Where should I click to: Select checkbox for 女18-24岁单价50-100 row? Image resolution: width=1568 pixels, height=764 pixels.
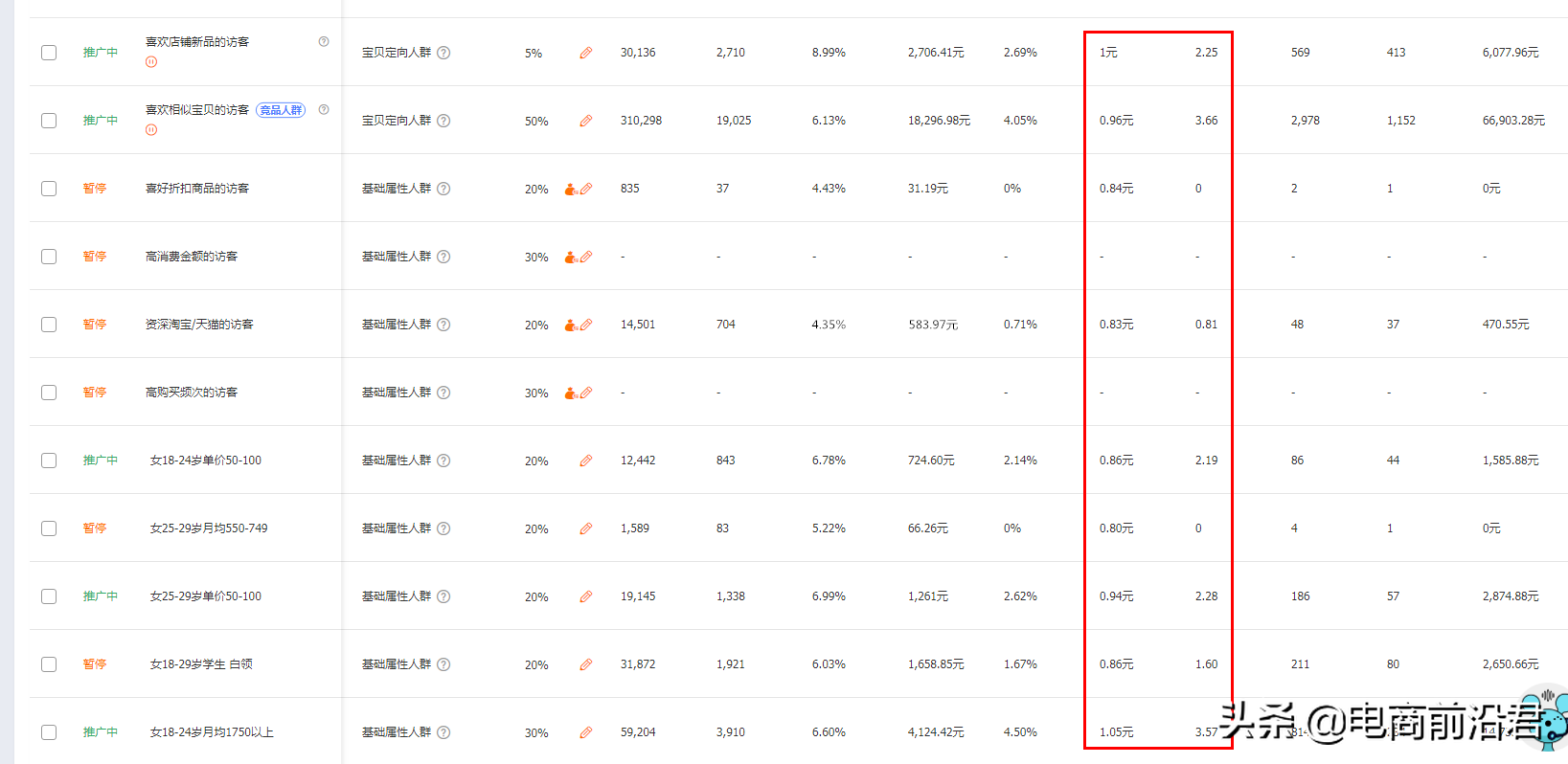coord(49,461)
